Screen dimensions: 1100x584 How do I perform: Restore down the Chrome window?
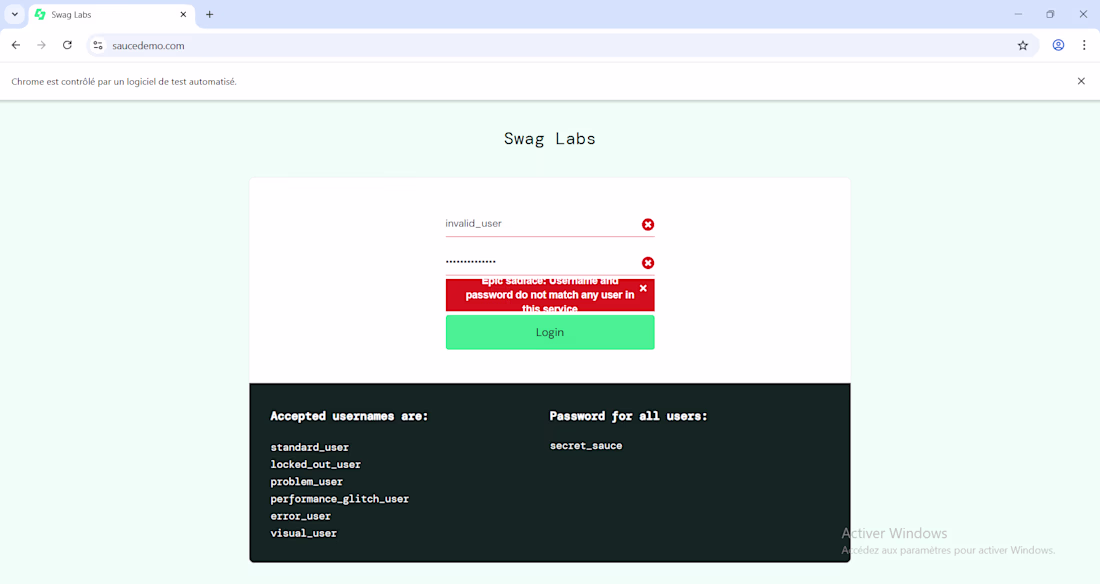point(1050,14)
